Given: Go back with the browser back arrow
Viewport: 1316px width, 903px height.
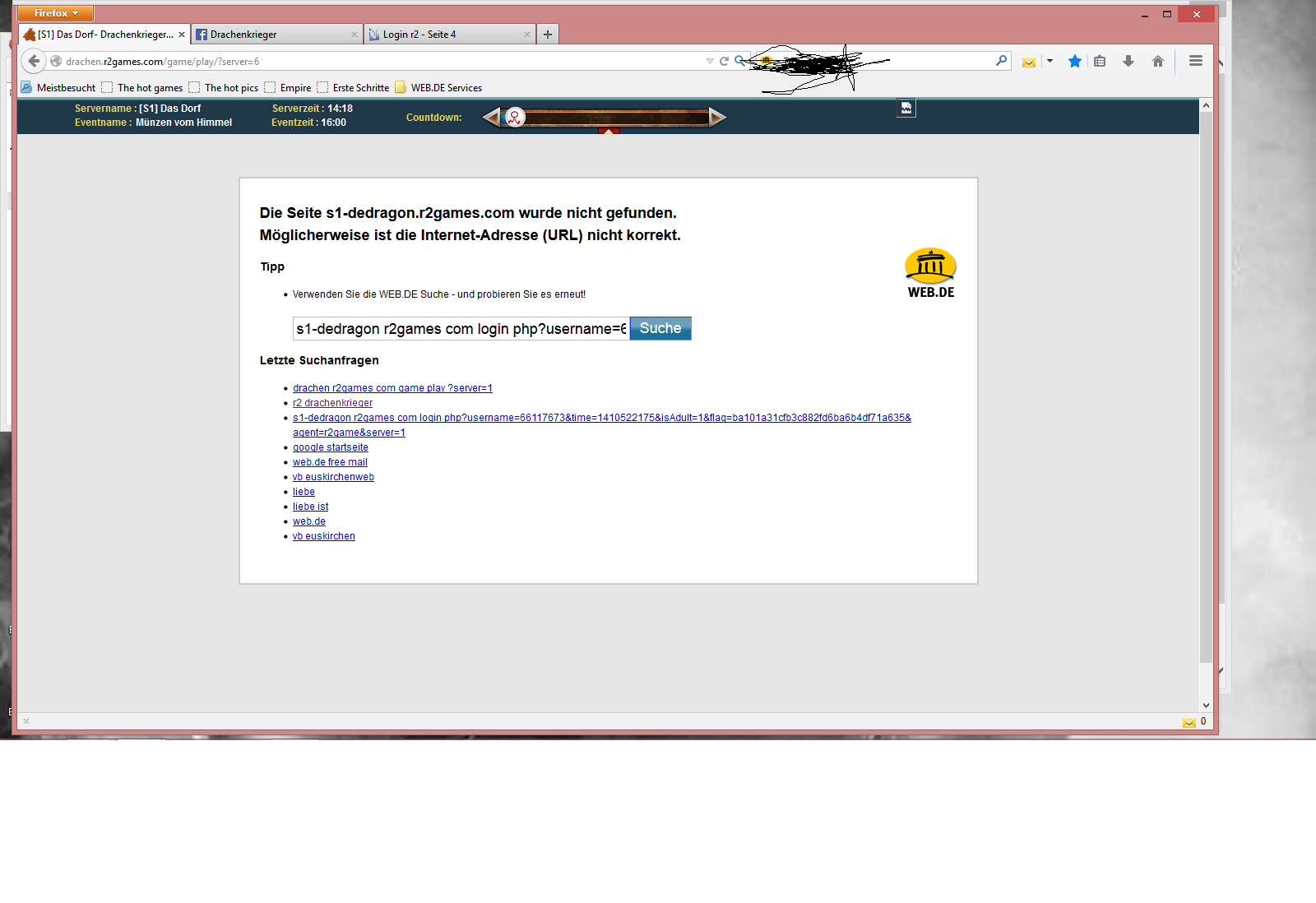Looking at the screenshot, I should [x=33, y=61].
